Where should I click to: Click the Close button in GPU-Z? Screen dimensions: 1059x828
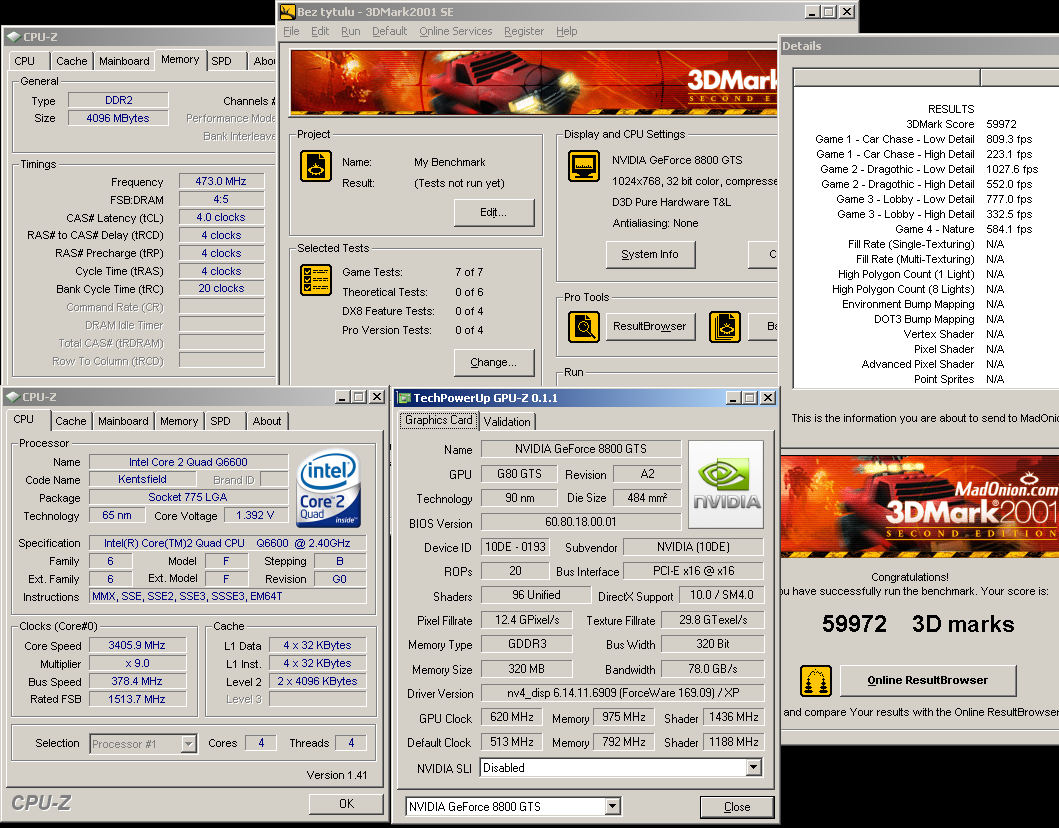click(x=737, y=806)
